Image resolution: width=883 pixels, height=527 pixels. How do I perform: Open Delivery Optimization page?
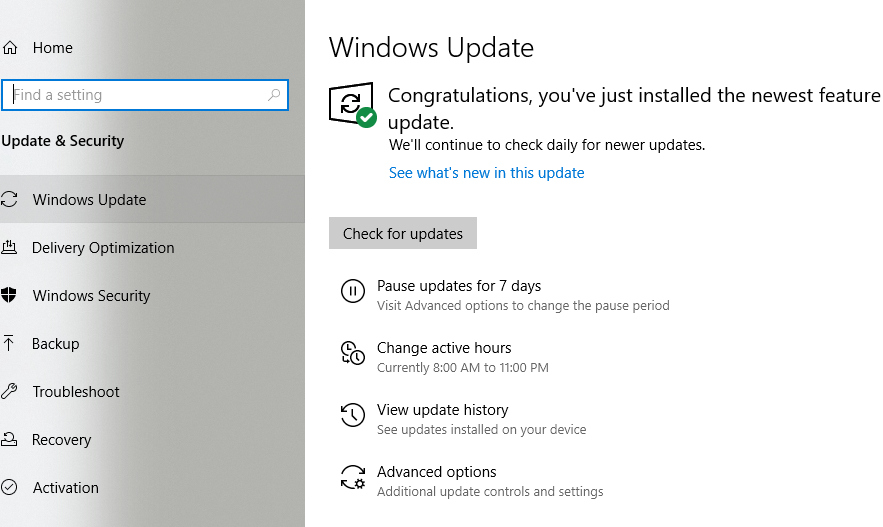[x=103, y=248]
